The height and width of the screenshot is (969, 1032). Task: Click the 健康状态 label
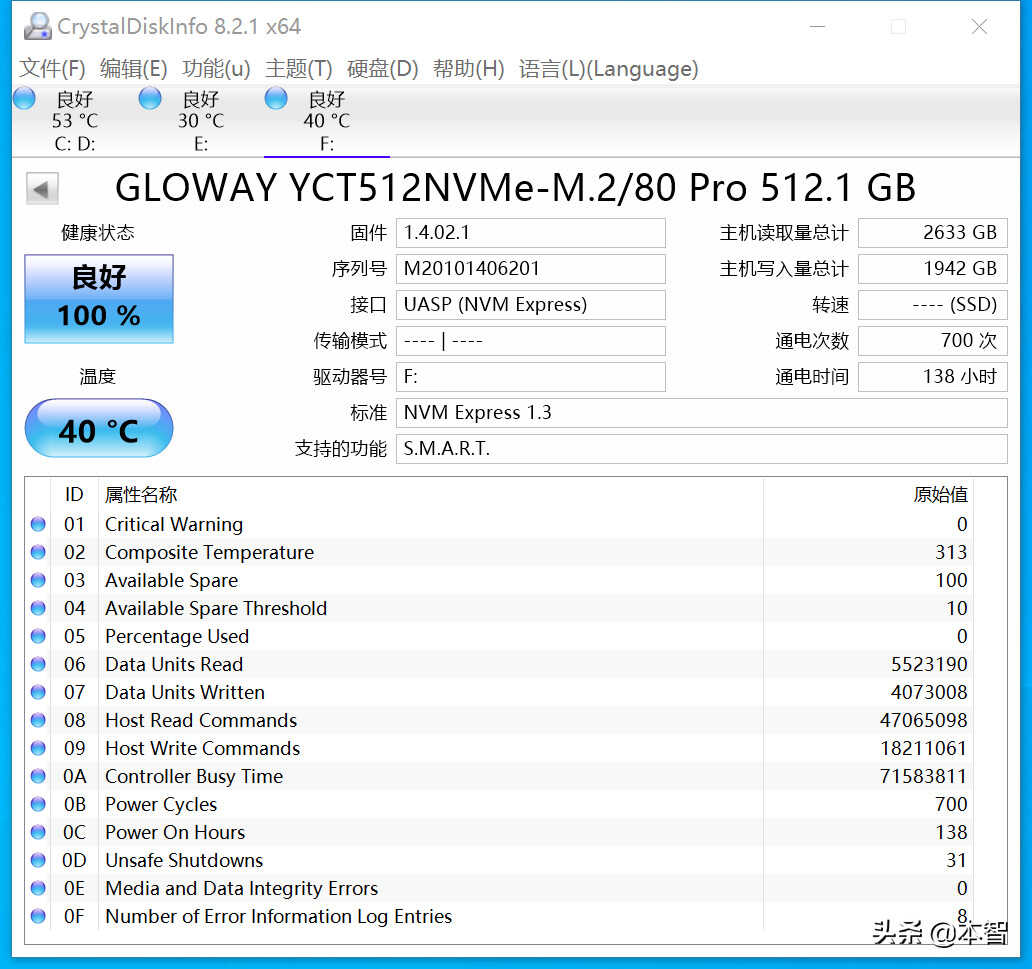pyautogui.click(x=97, y=233)
